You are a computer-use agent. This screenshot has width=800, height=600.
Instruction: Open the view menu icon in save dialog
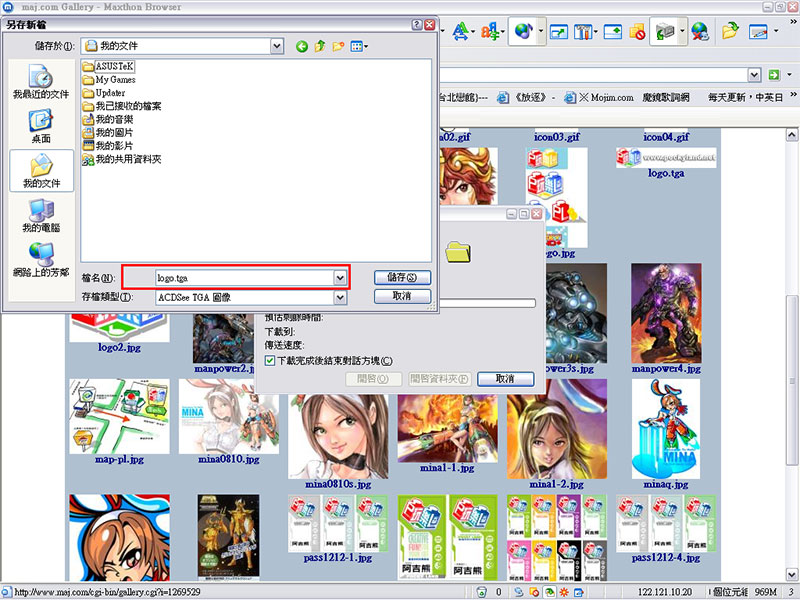[359, 46]
